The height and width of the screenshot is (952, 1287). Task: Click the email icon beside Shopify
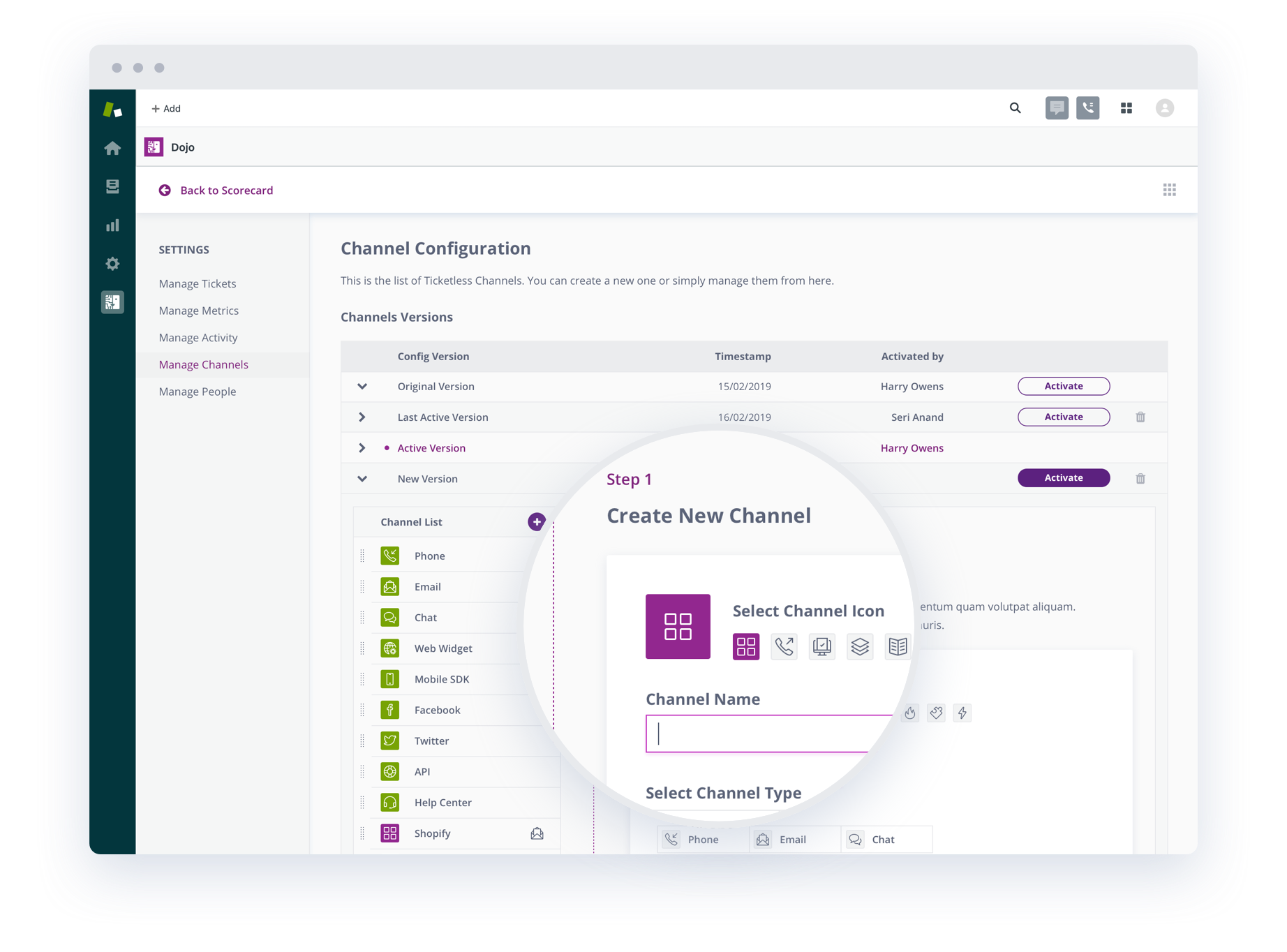coord(537,833)
